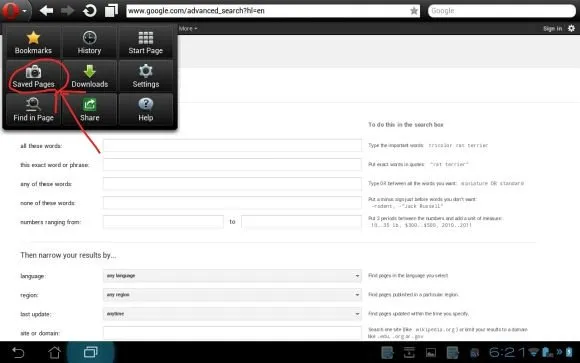
Task: Click 'To do this in the search box' heading
Action: click(x=406, y=125)
